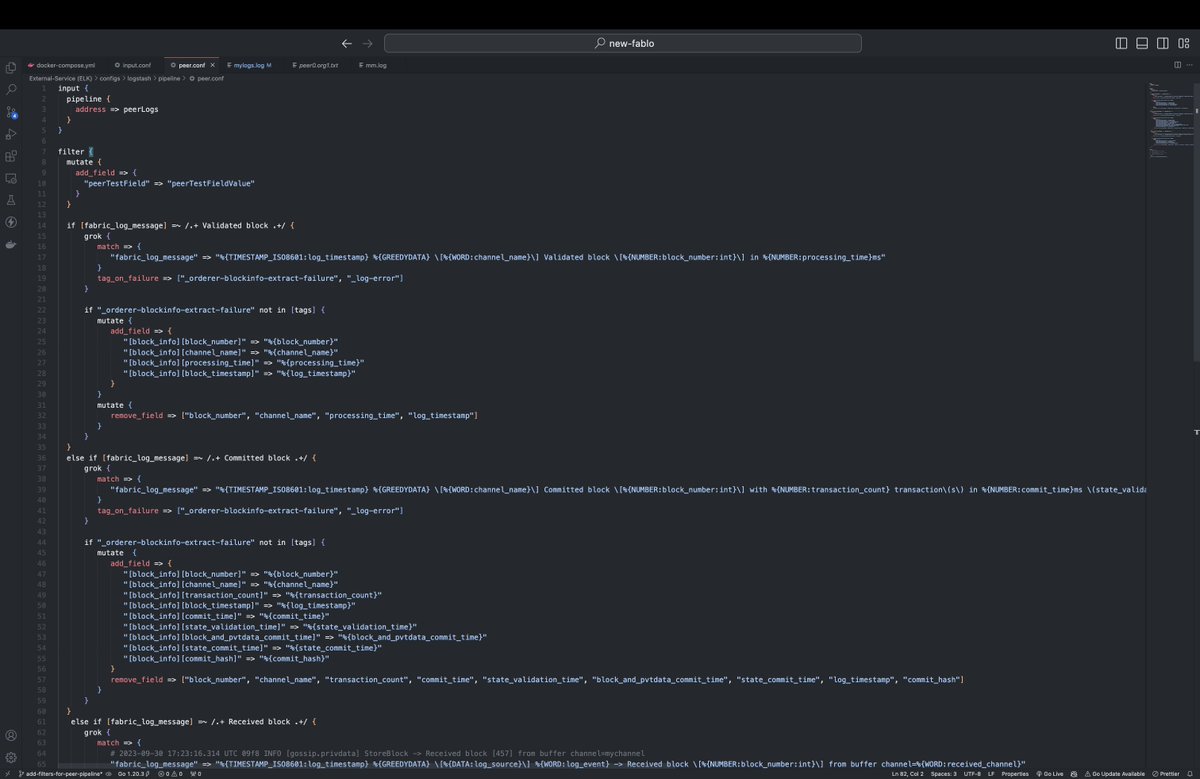Image resolution: width=1200 pixels, height=779 pixels.
Task: Open the Source Control view
Action: point(12,112)
